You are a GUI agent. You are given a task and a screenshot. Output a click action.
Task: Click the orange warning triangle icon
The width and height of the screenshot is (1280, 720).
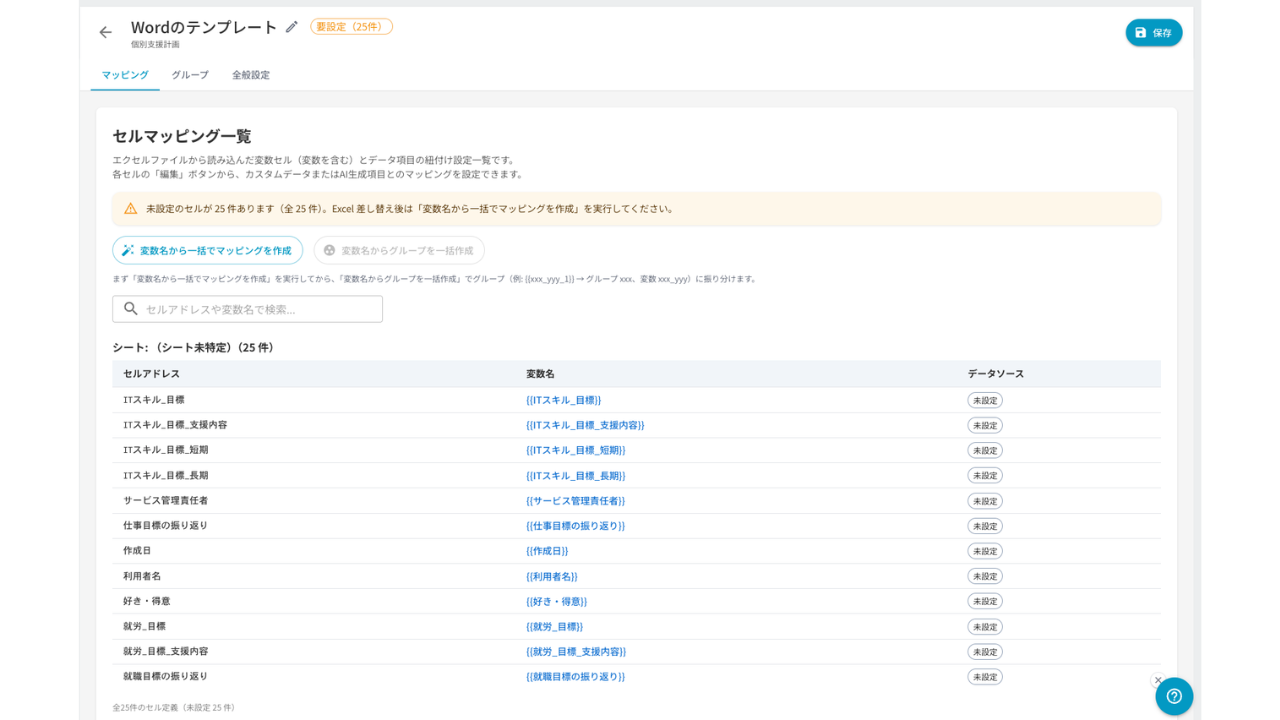(x=130, y=209)
